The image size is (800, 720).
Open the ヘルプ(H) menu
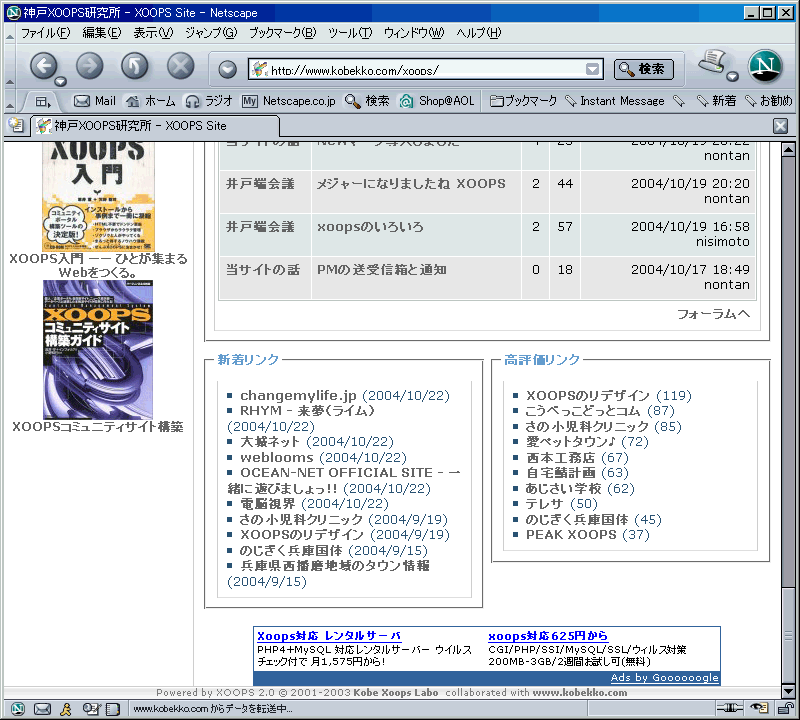click(479, 33)
